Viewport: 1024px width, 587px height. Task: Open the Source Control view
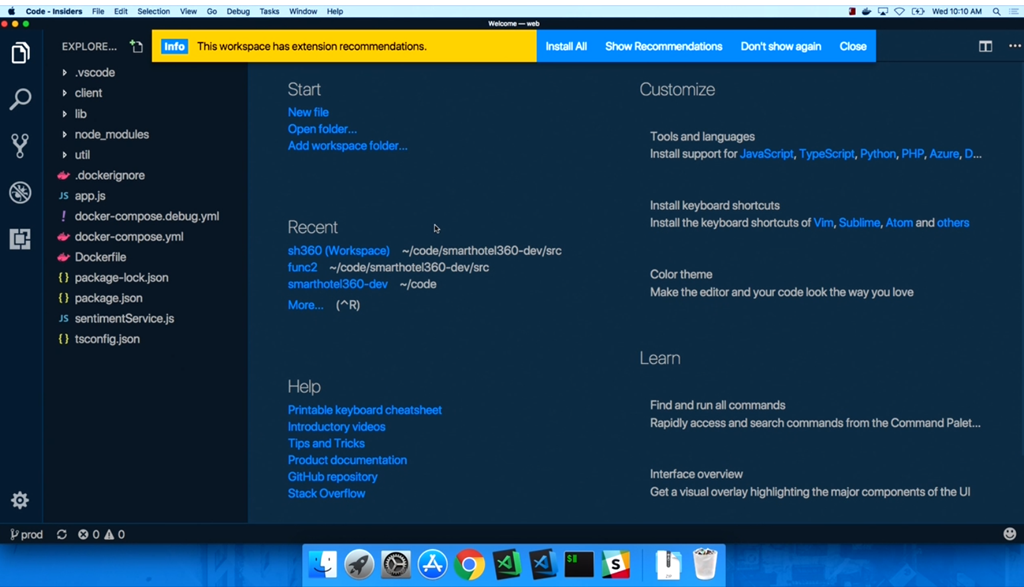pos(20,146)
